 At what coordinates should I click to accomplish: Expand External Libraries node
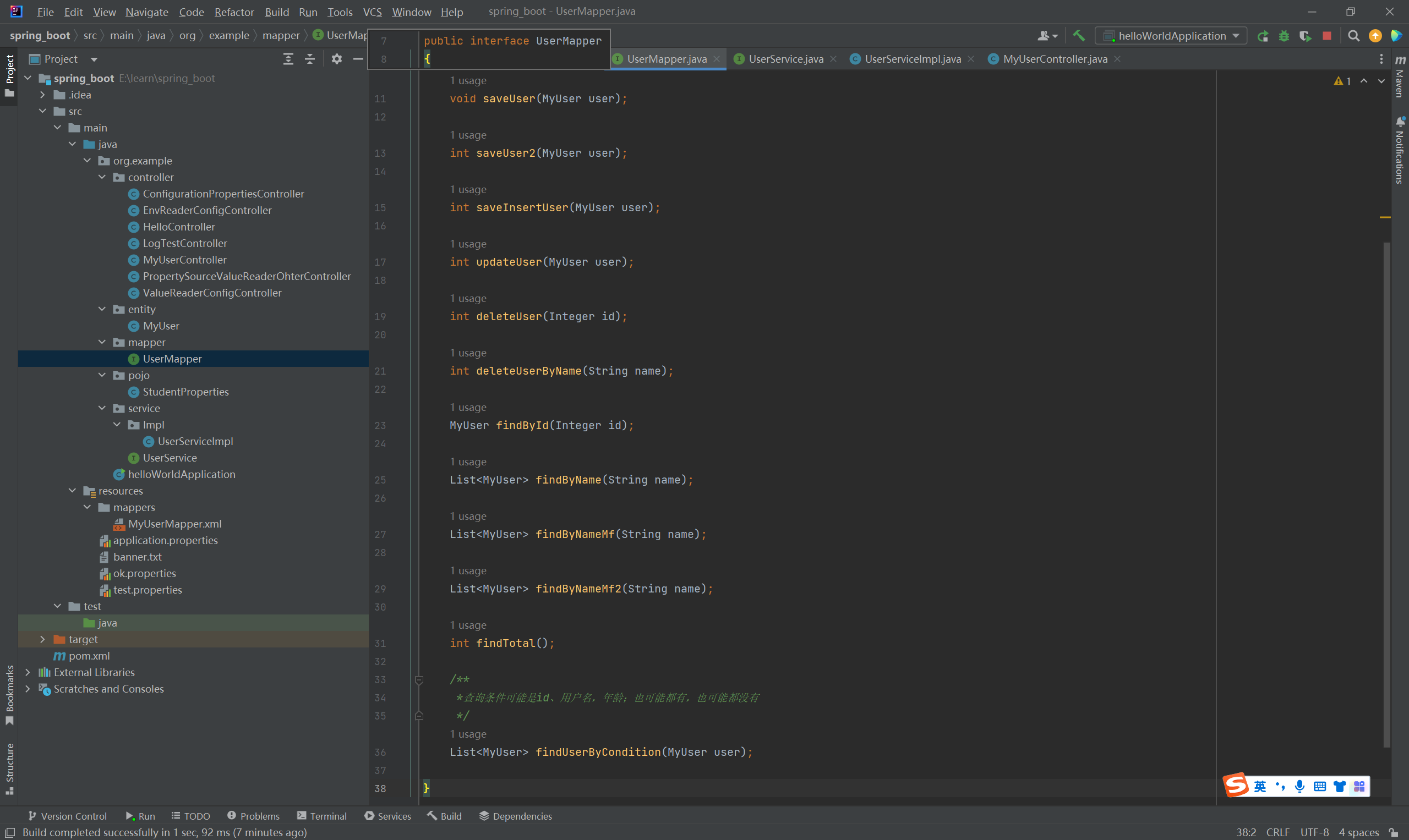point(28,672)
